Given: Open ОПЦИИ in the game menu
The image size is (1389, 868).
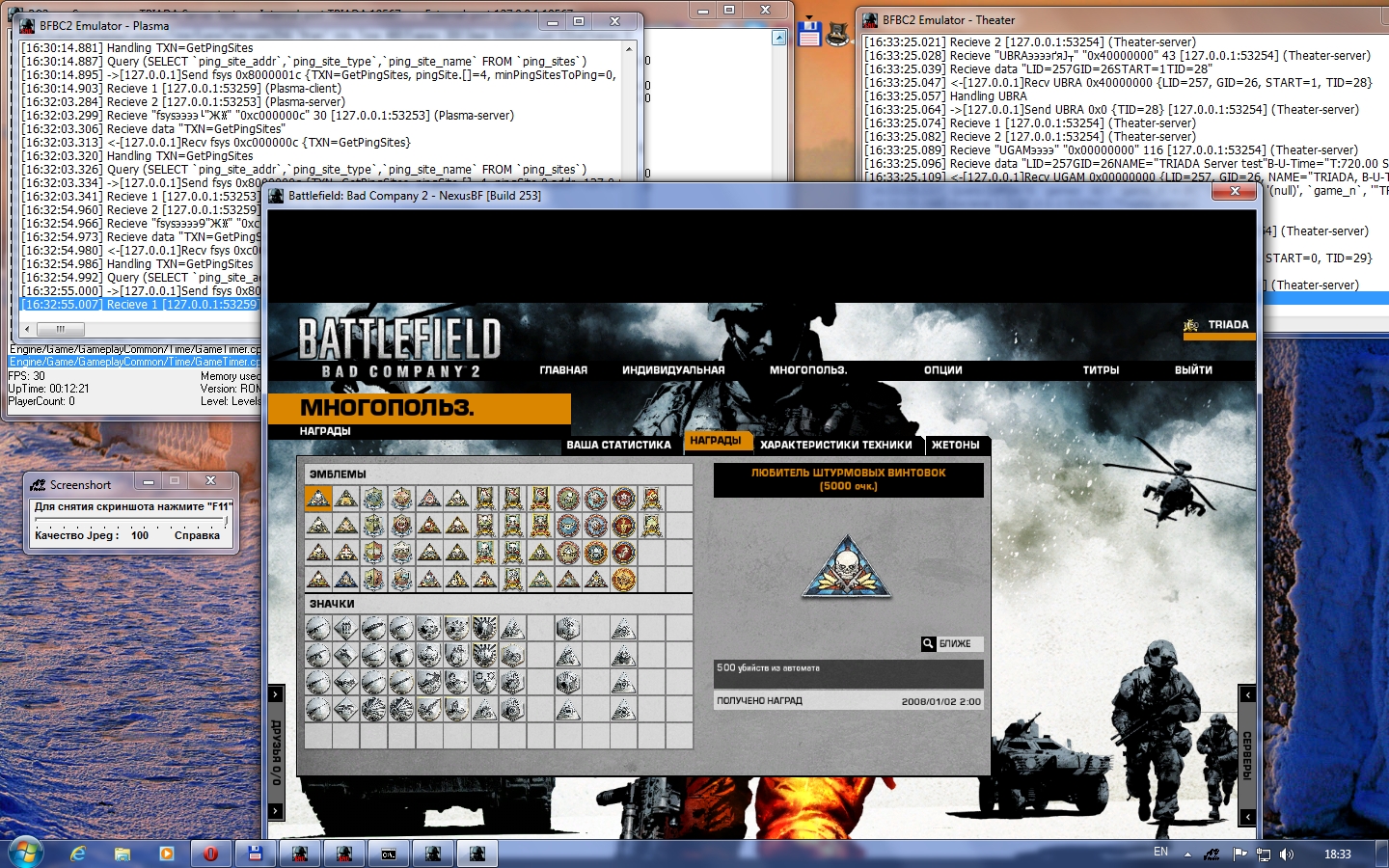Looking at the screenshot, I should click(x=943, y=369).
